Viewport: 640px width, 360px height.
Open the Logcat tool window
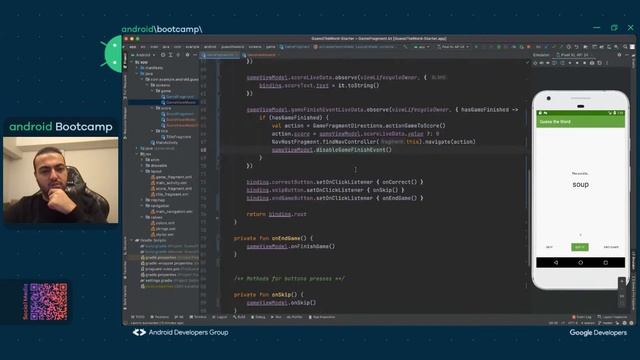click(x=220, y=317)
